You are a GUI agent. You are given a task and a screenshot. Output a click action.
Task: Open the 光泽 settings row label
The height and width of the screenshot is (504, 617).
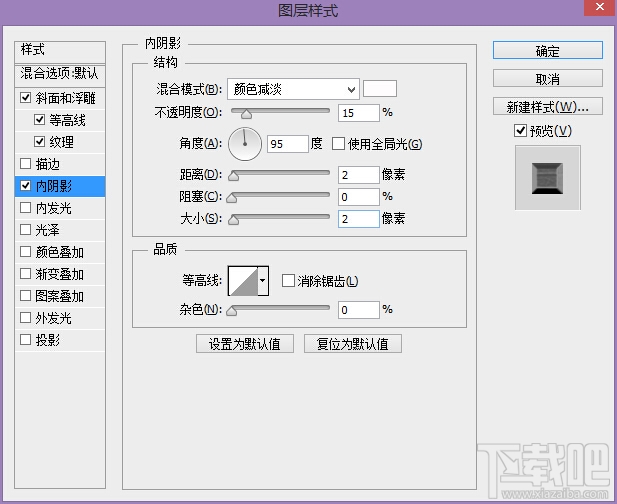click(x=48, y=230)
